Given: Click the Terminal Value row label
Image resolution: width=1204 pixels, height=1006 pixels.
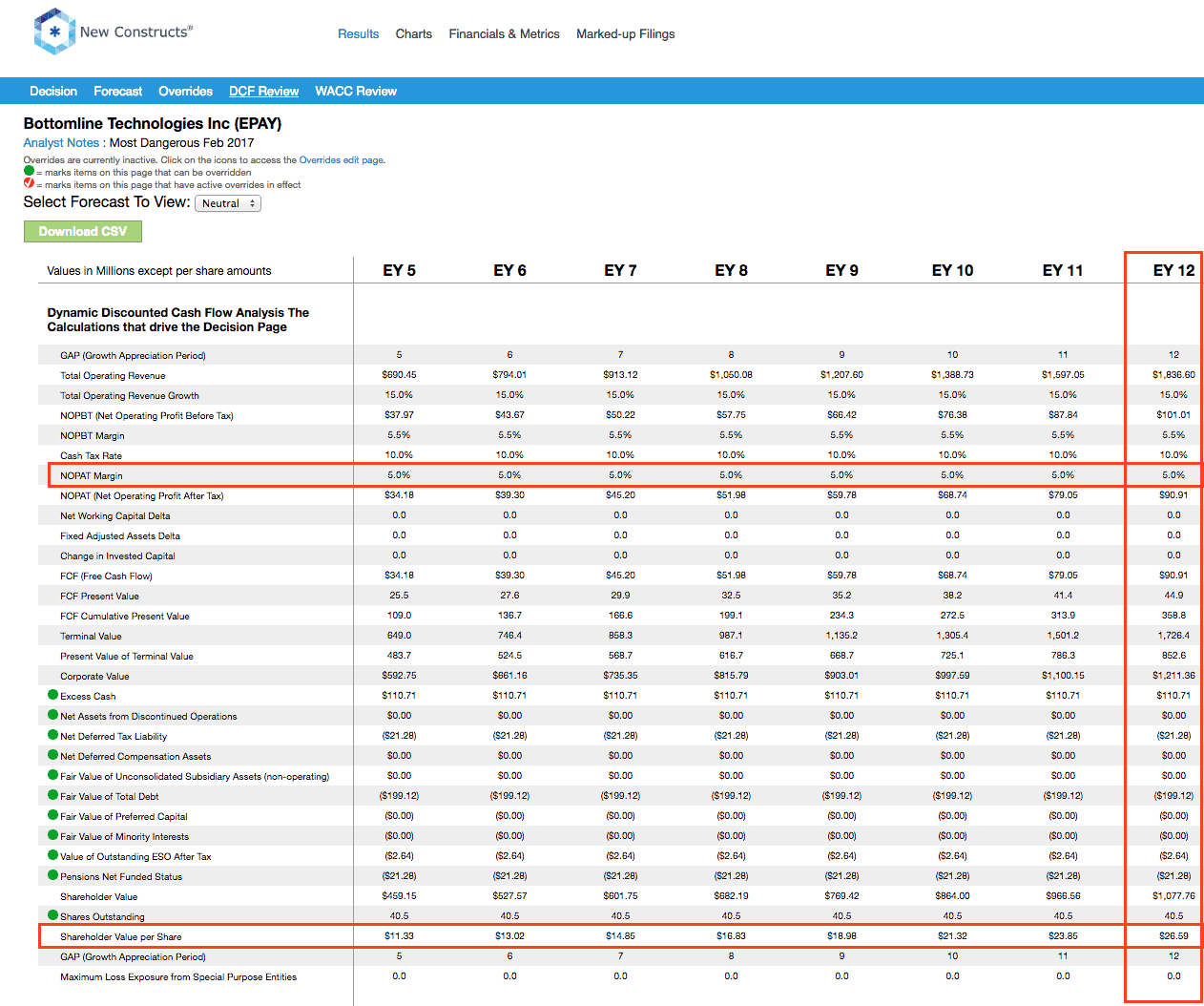Looking at the screenshot, I should 92,636.
